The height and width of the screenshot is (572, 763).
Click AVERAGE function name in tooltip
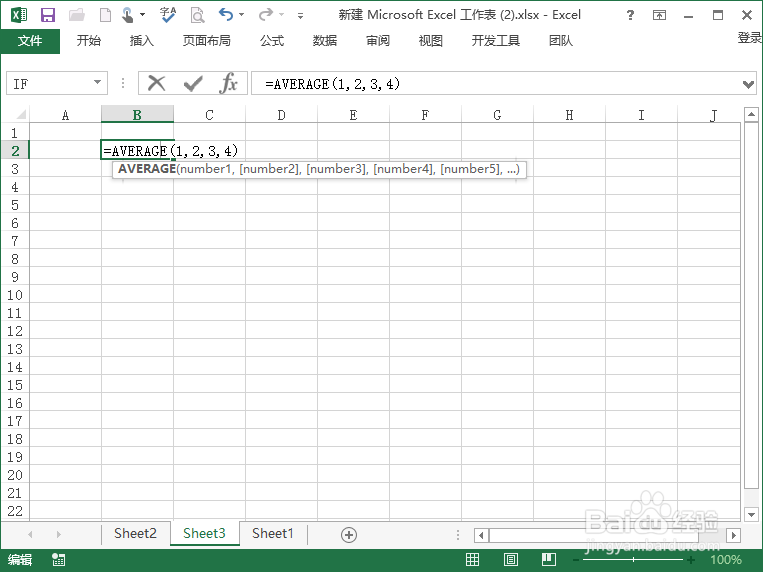point(146,169)
